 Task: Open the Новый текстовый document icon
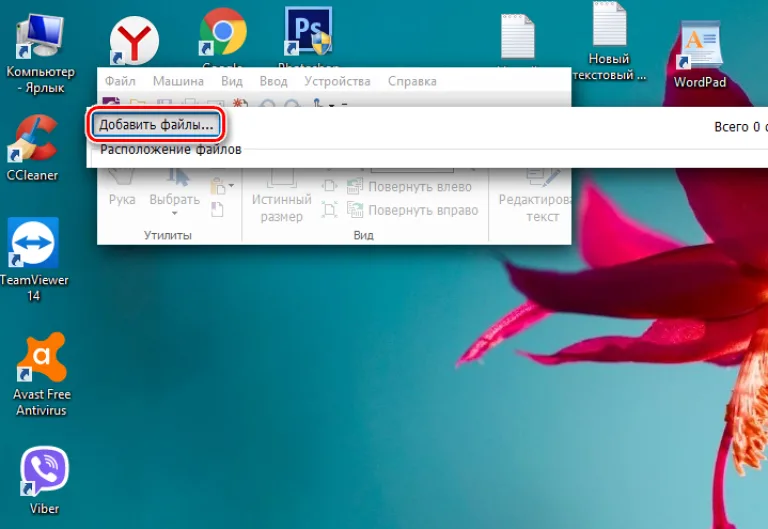(x=609, y=42)
